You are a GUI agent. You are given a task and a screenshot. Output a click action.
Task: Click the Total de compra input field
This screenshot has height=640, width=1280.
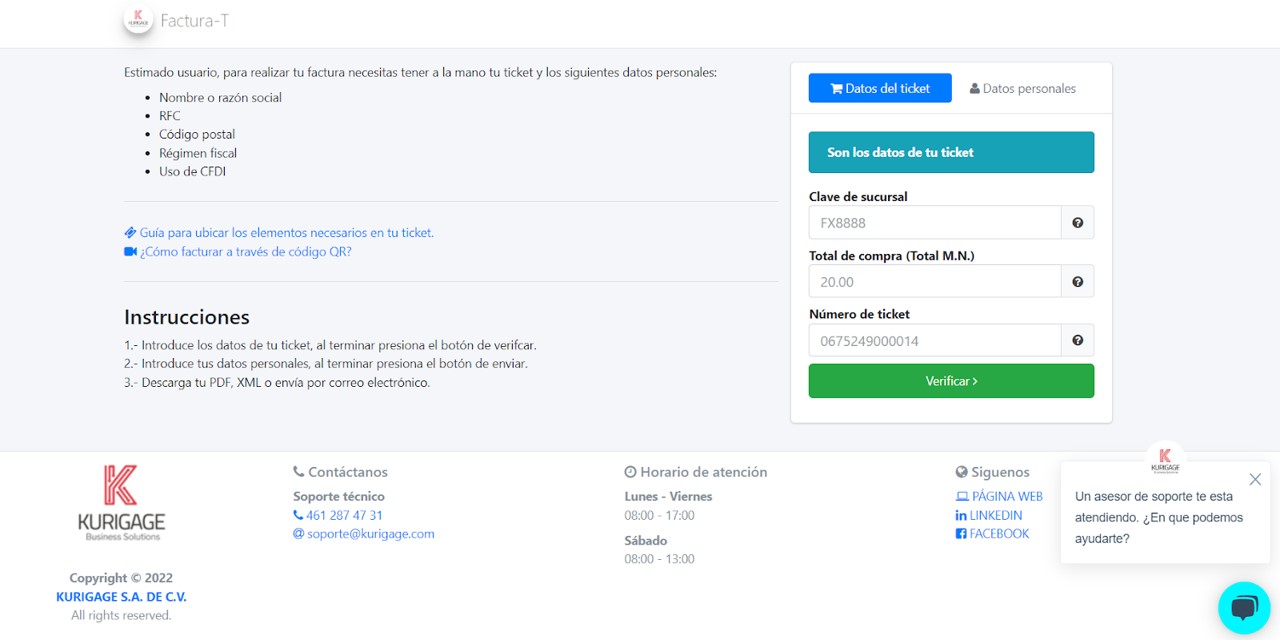point(934,282)
